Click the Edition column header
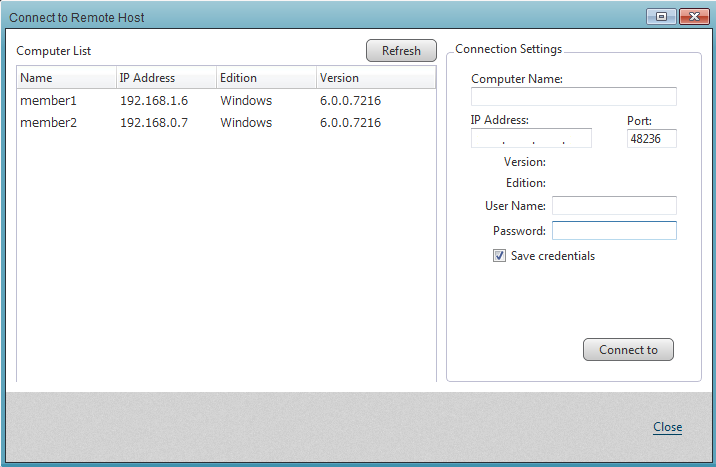The height and width of the screenshot is (467, 716). click(x=266, y=78)
